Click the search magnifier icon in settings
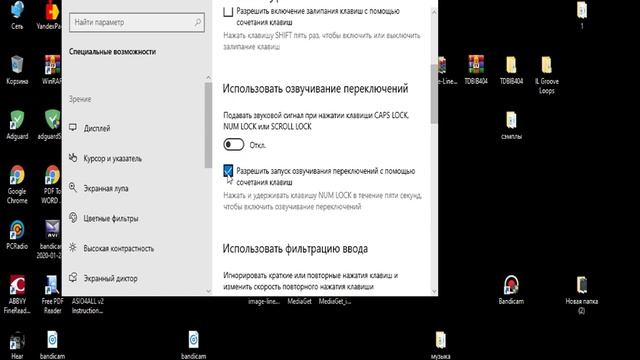 (198, 22)
